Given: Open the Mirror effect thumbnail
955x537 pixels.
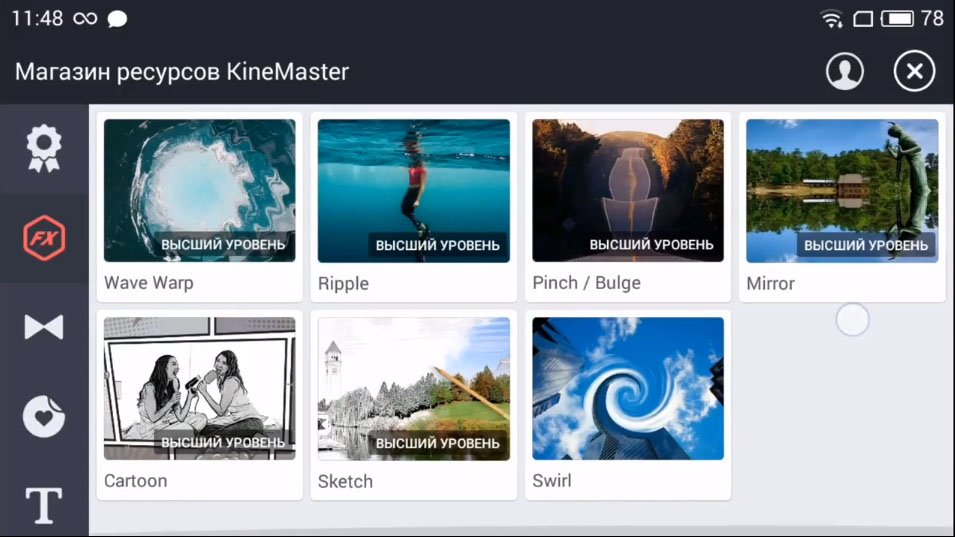Looking at the screenshot, I should click(x=842, y=191).
